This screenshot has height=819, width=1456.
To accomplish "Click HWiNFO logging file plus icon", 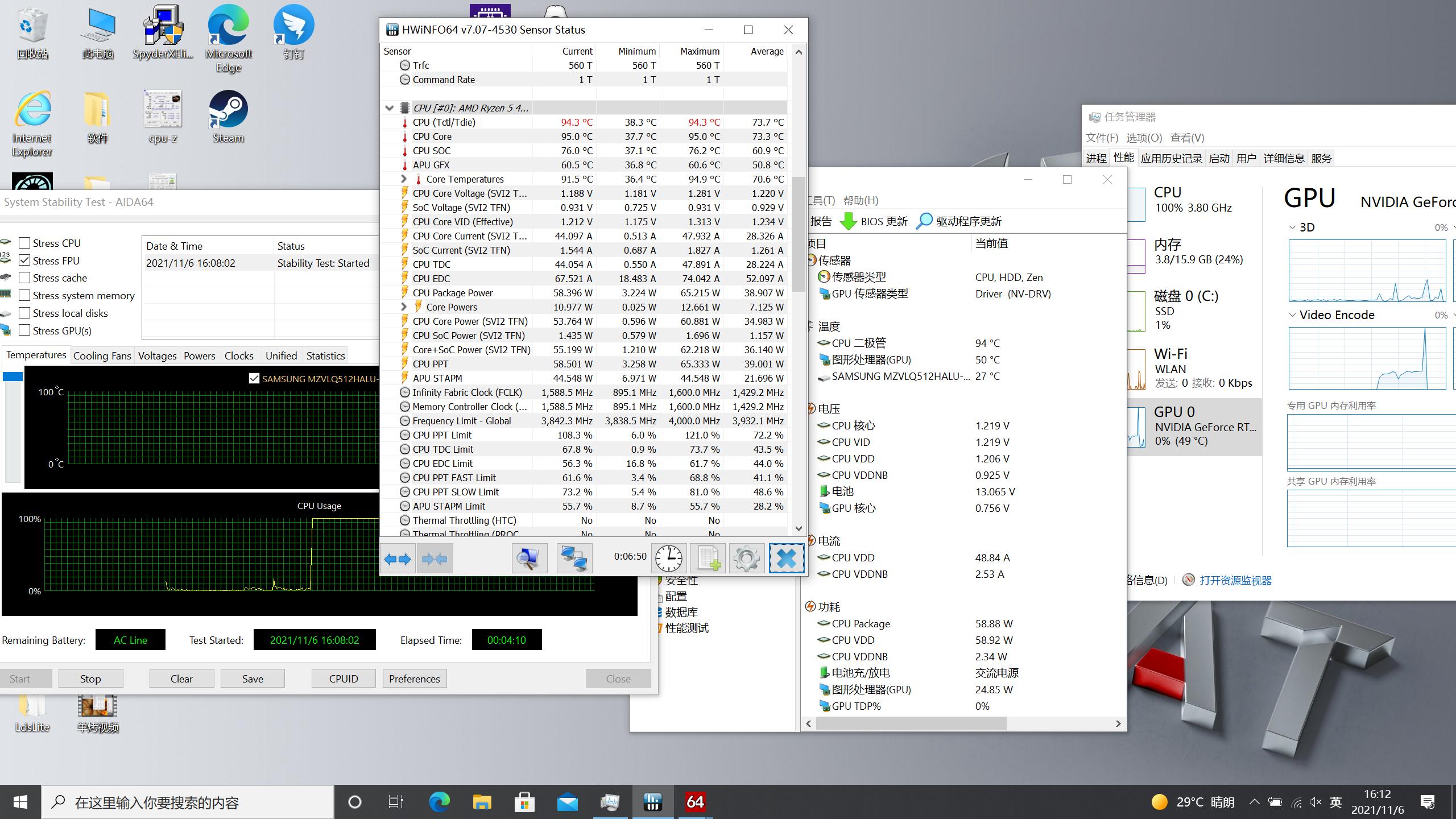I will 708,559.
